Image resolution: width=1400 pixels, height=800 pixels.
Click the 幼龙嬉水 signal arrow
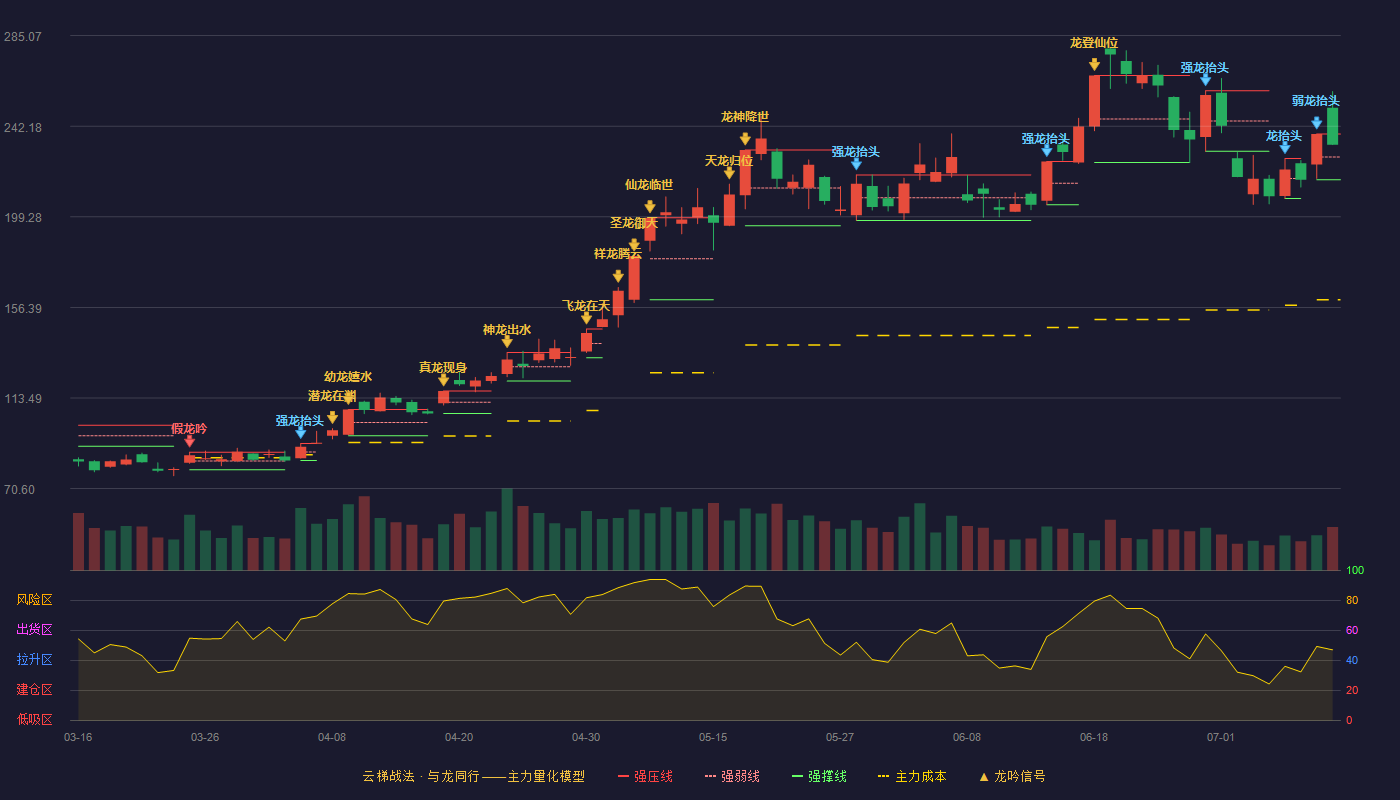pyautogui.click(x=348, y=397)
